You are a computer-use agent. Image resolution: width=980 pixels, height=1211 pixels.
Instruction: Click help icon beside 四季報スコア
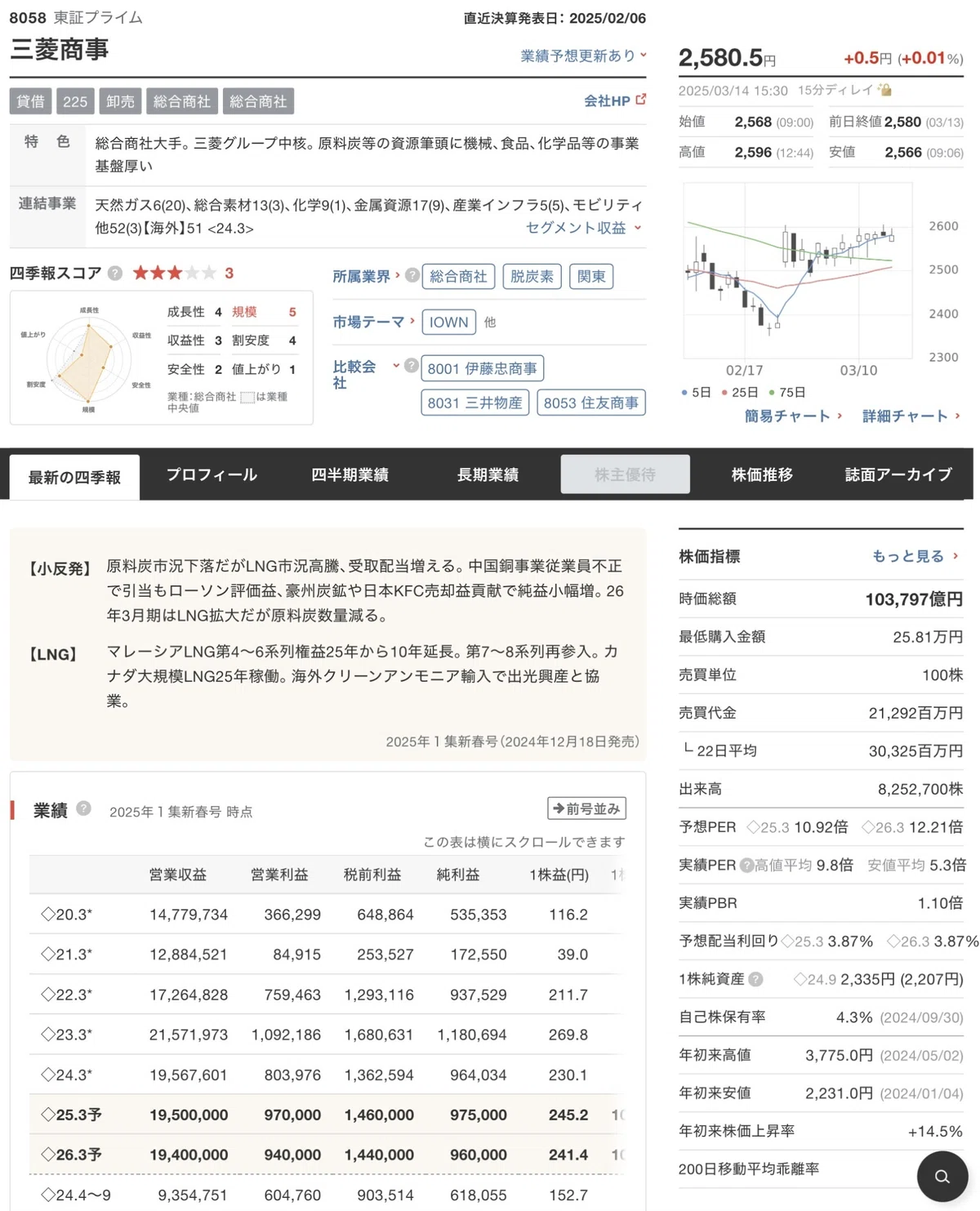coord(115,274)
